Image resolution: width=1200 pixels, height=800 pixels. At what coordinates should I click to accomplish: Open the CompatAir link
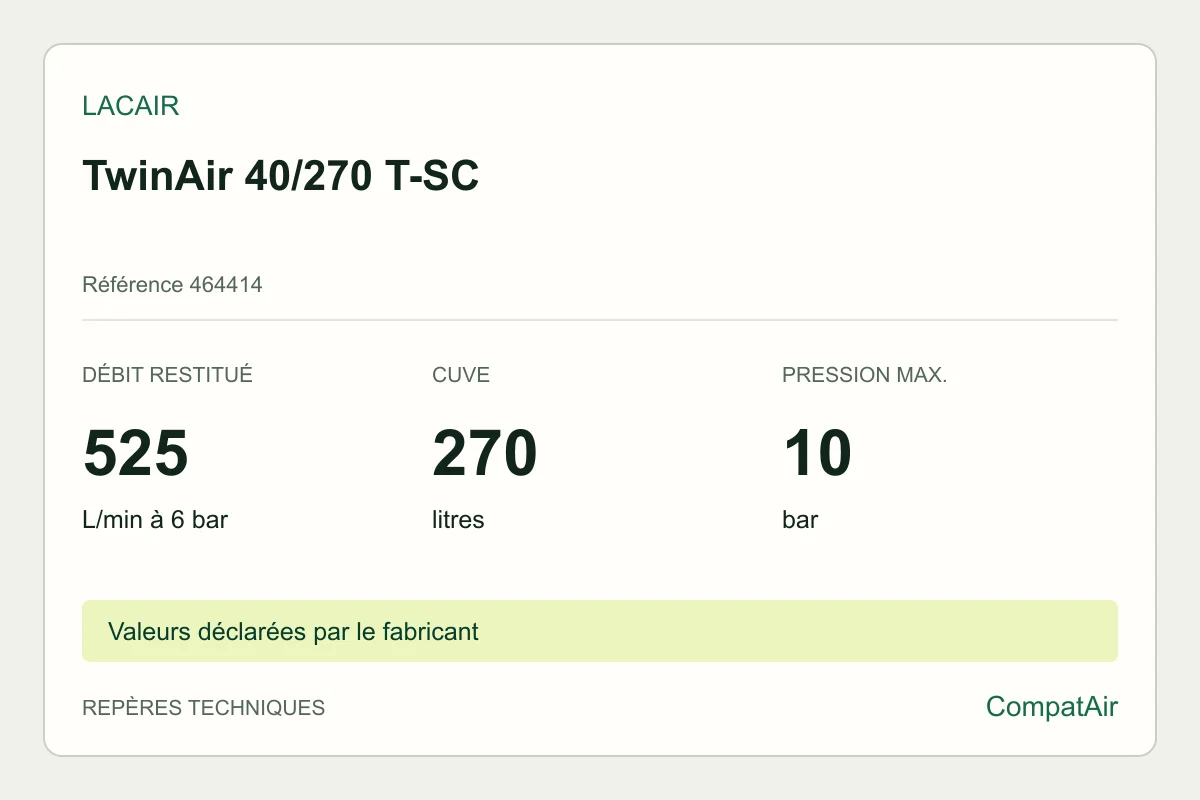tap(1052, 707)
